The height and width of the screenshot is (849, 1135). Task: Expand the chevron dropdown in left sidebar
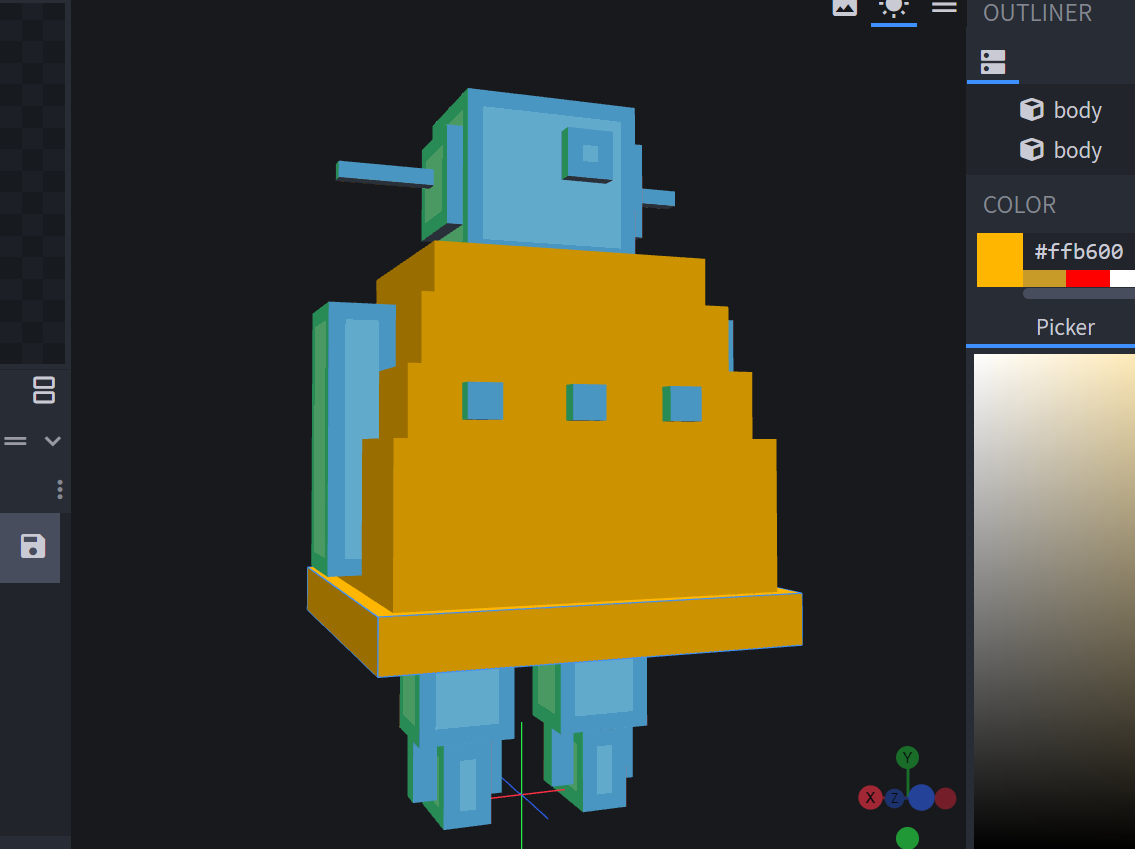52,440
